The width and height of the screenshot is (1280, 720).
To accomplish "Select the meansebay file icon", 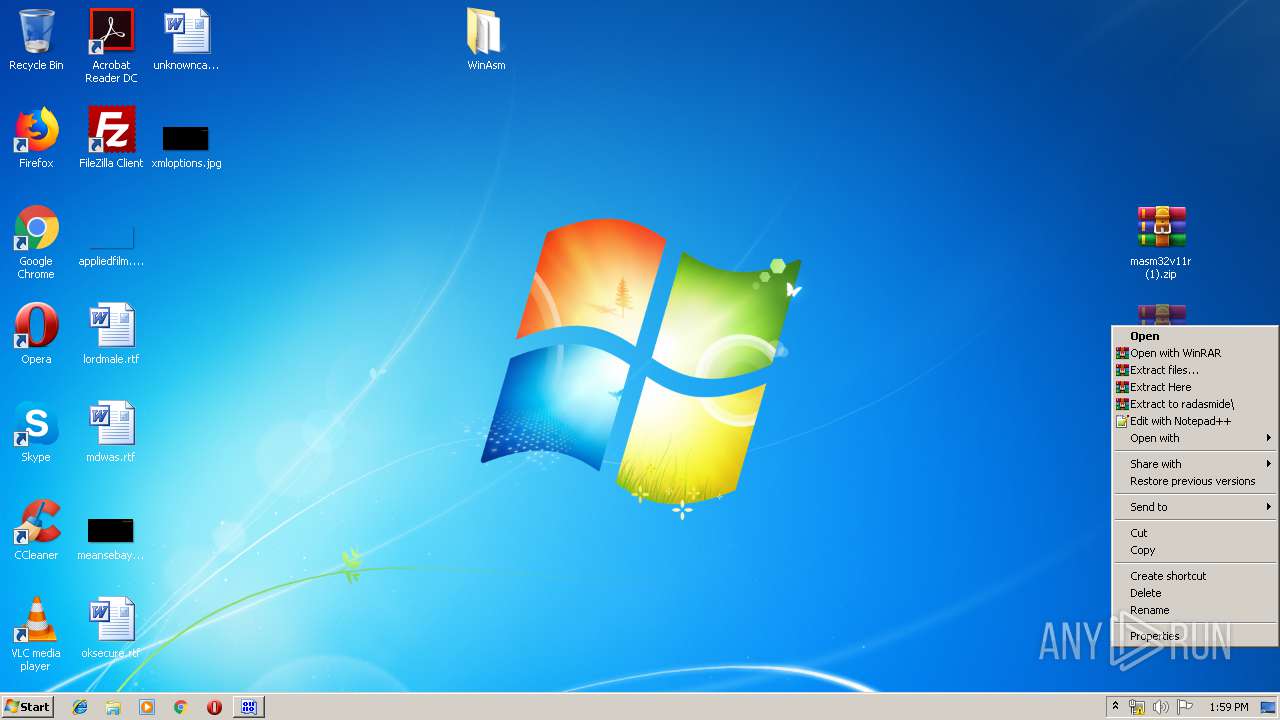I will coord(111,539).
